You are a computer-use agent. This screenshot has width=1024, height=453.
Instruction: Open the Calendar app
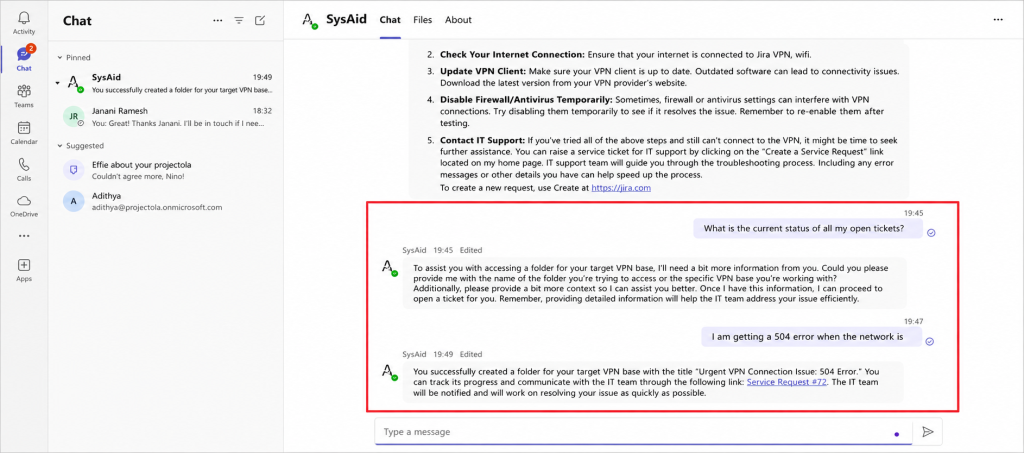(x=24, y=133)
